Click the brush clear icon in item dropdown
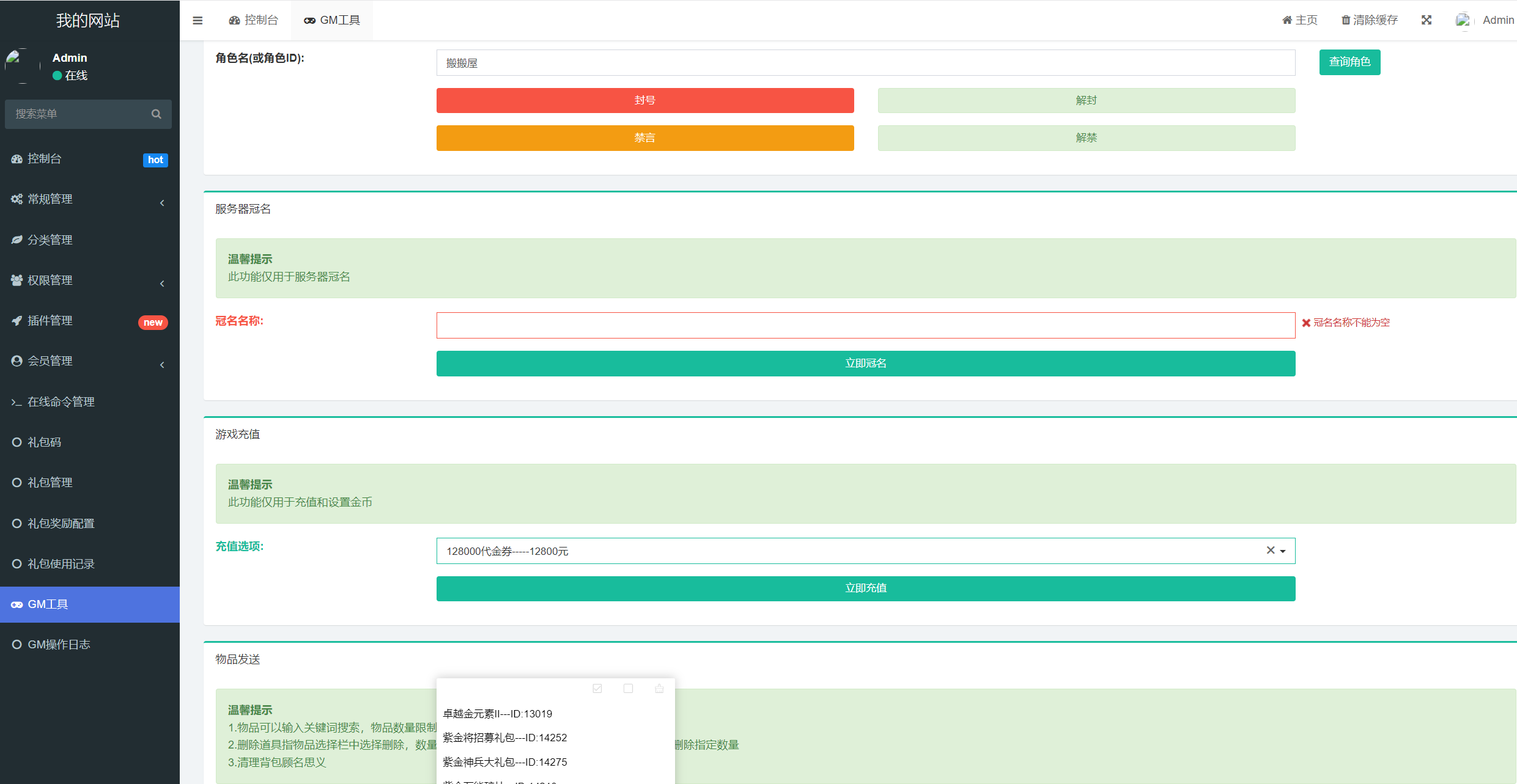The image size is (1517, 784). 659,689
